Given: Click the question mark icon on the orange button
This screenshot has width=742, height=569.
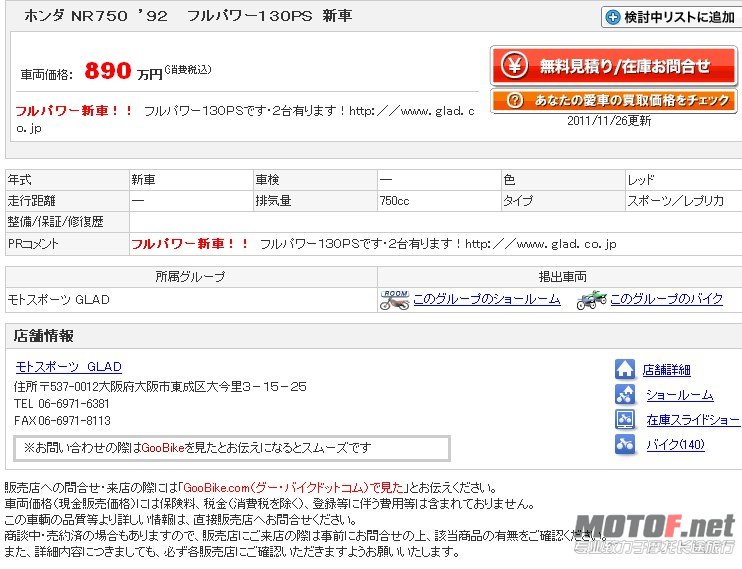Looking at the screenshot, I should pos(514,100).
